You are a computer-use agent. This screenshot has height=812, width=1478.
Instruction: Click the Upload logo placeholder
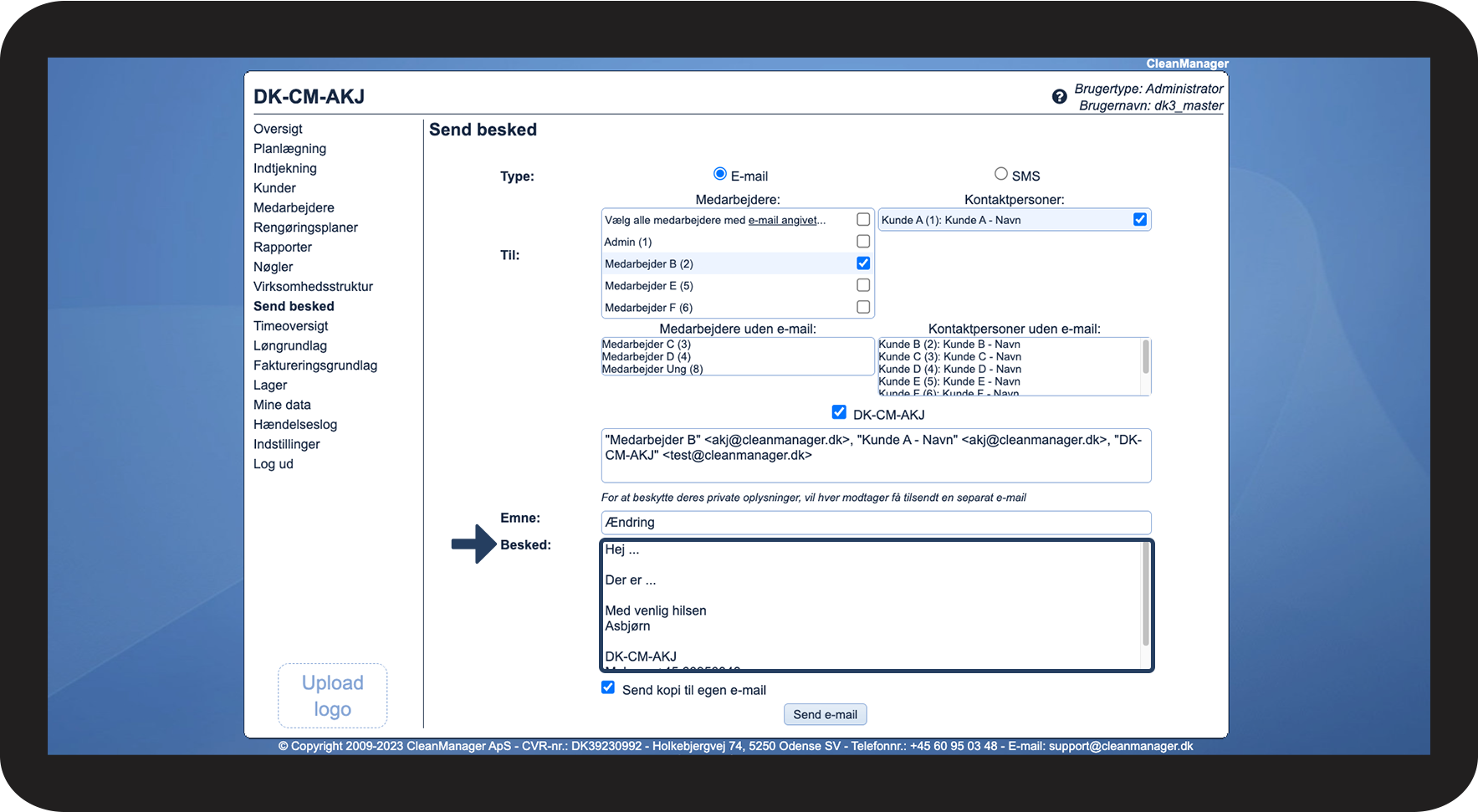[x=332, y=696]
